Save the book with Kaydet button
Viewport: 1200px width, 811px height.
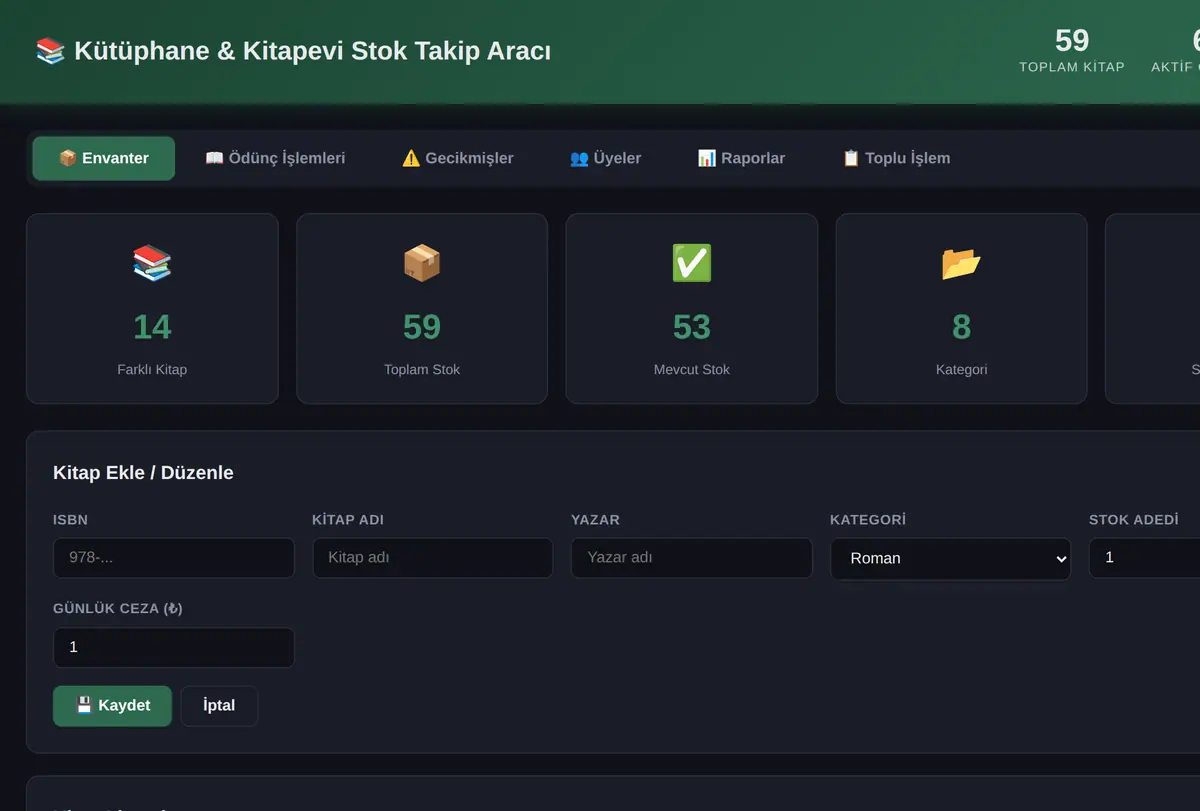(112, 706)
